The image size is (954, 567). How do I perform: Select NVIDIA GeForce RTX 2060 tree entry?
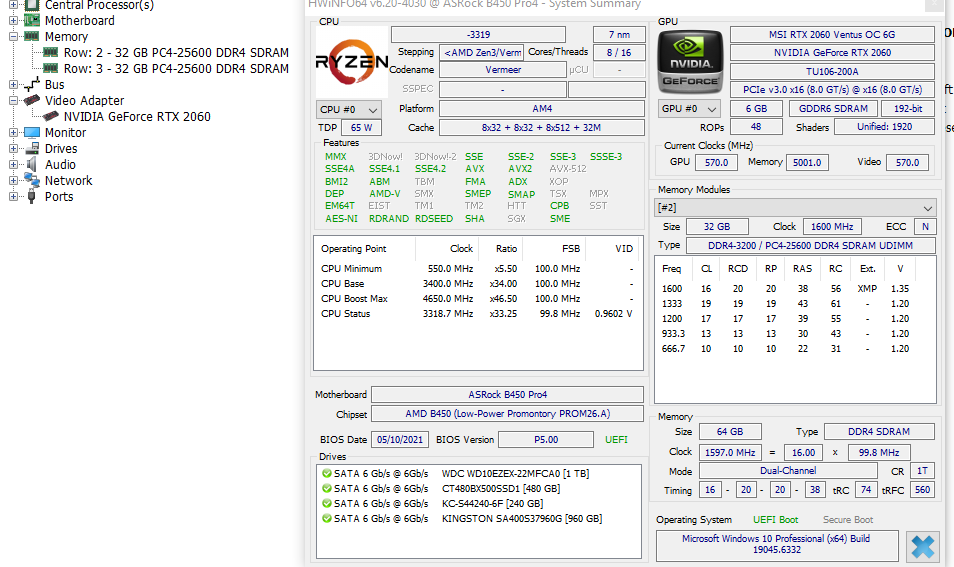click(138, 117)
